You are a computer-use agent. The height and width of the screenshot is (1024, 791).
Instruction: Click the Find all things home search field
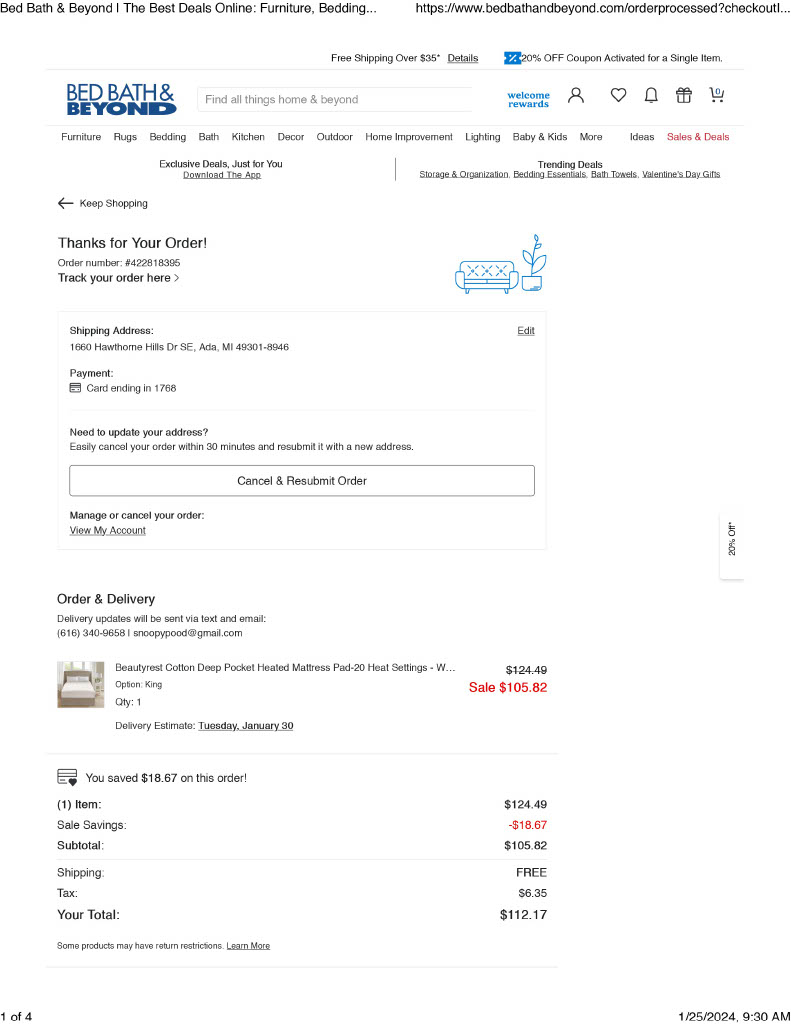[334, 99]
